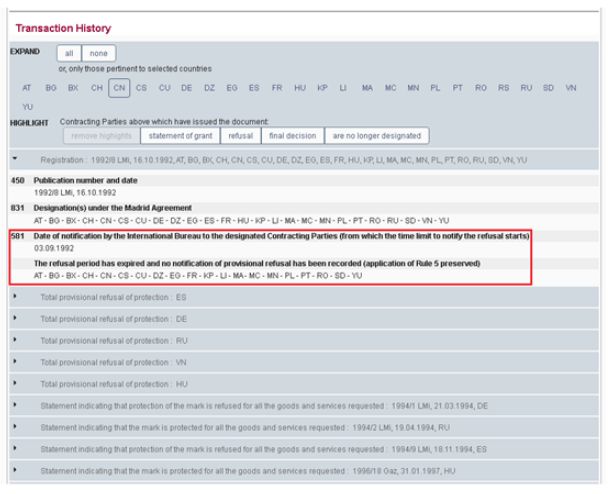Image resolution: width=608 pixels, height=494 pixels.
Task: Click the expand 'all' button
Action: point(70,53)
